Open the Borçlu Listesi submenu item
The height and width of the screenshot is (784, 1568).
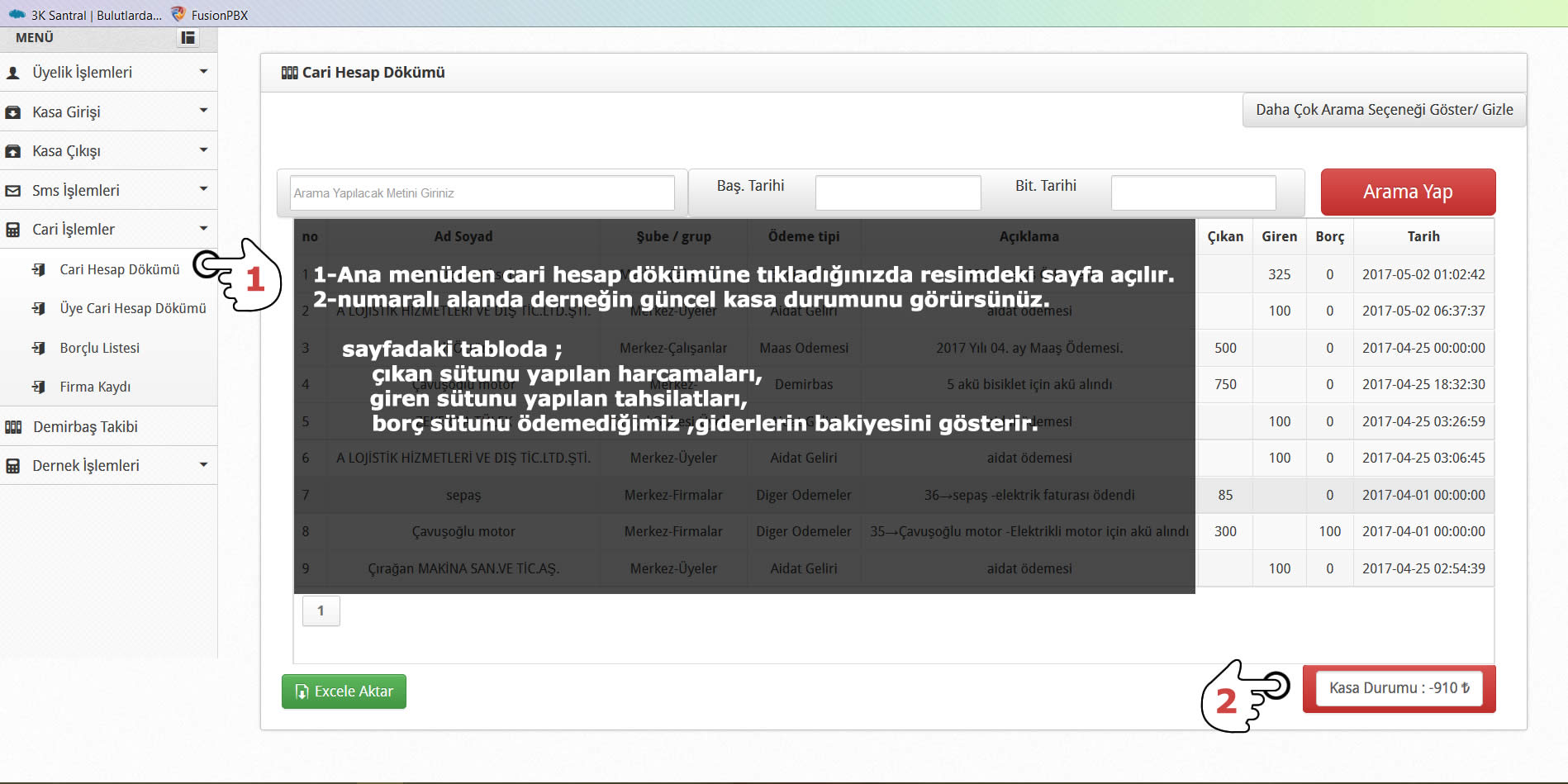click(x=99, y=348)
